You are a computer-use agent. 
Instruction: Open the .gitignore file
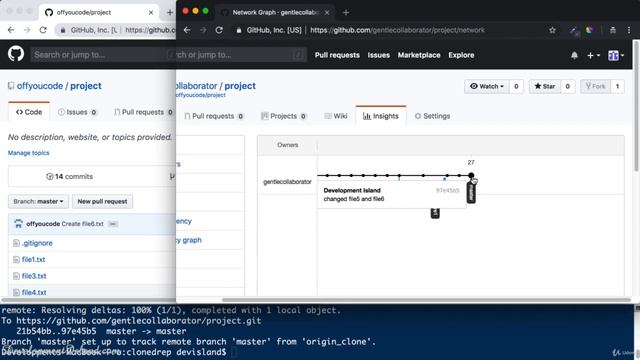(37, 243)
